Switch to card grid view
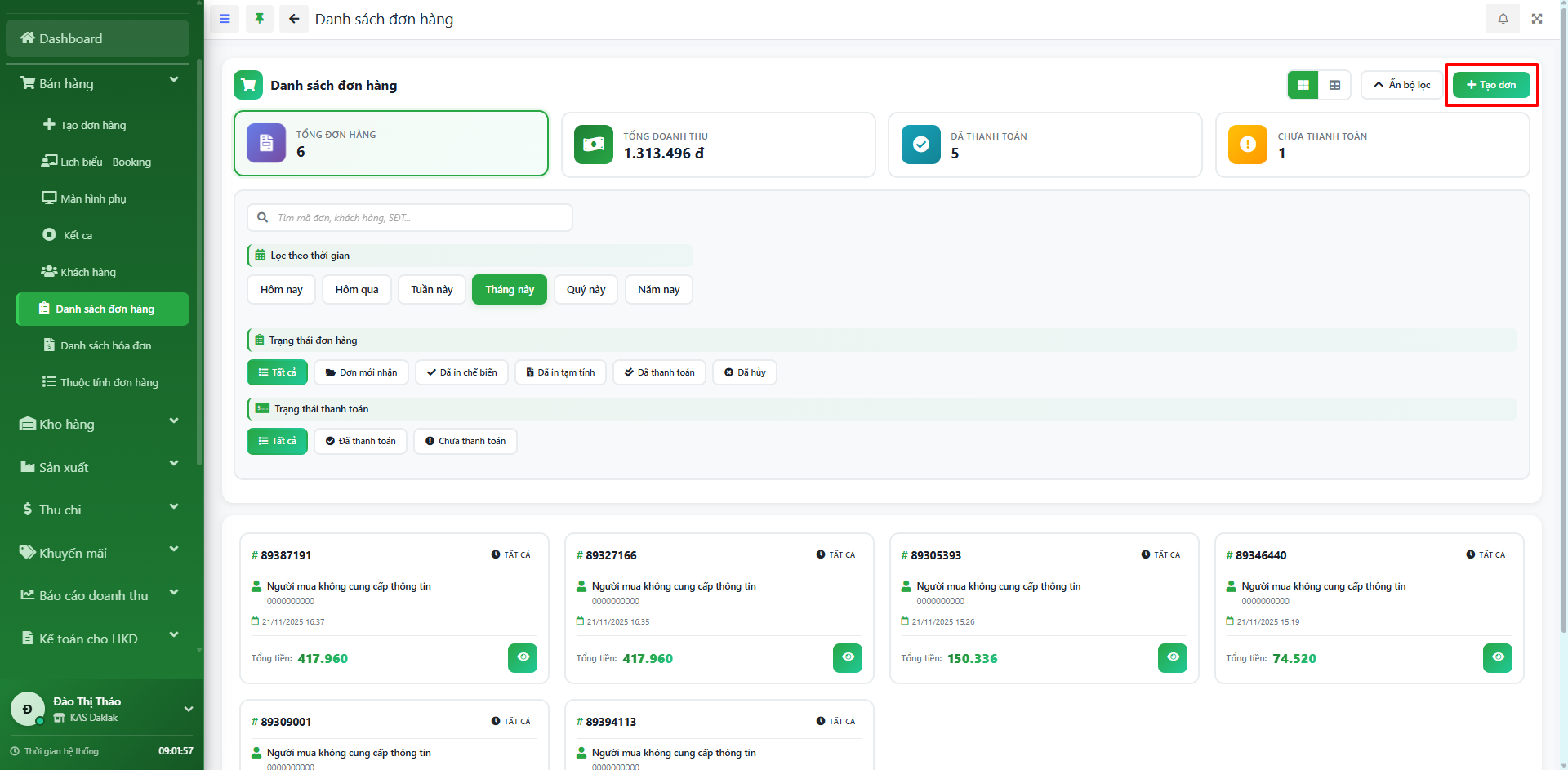Viewport: 1568px width, 770px height. [x=1303, y=85]
